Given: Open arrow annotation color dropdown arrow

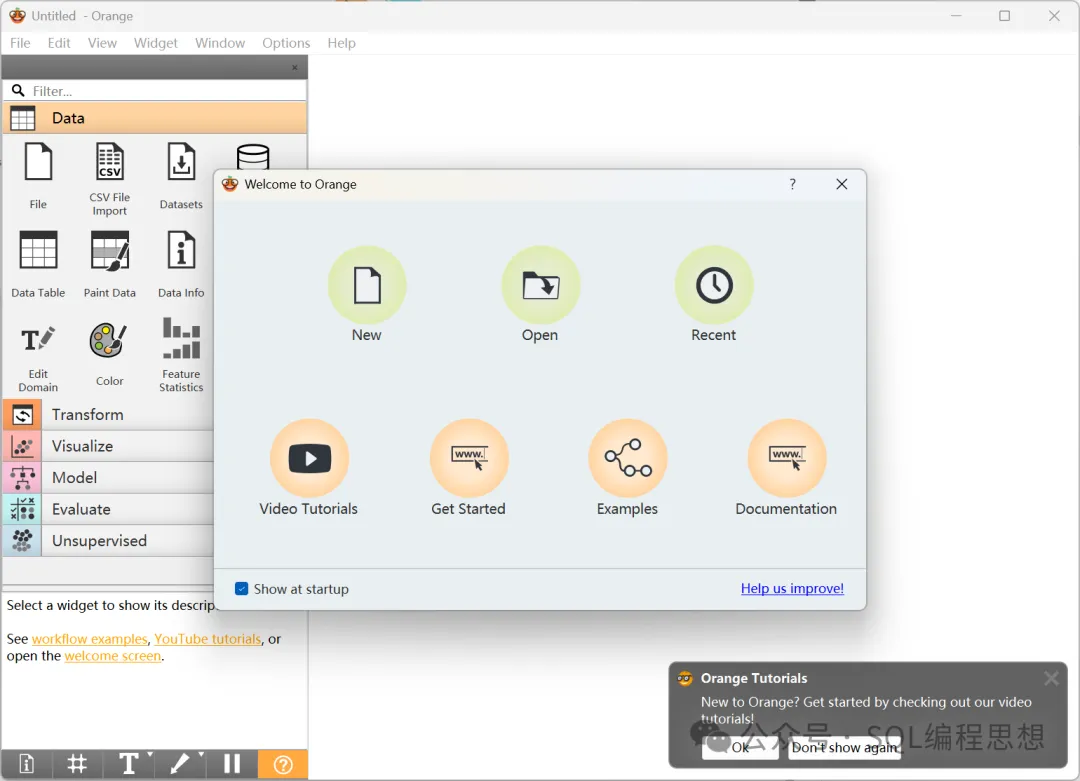Looking at the screenshot, I should (x=201, y=755).
